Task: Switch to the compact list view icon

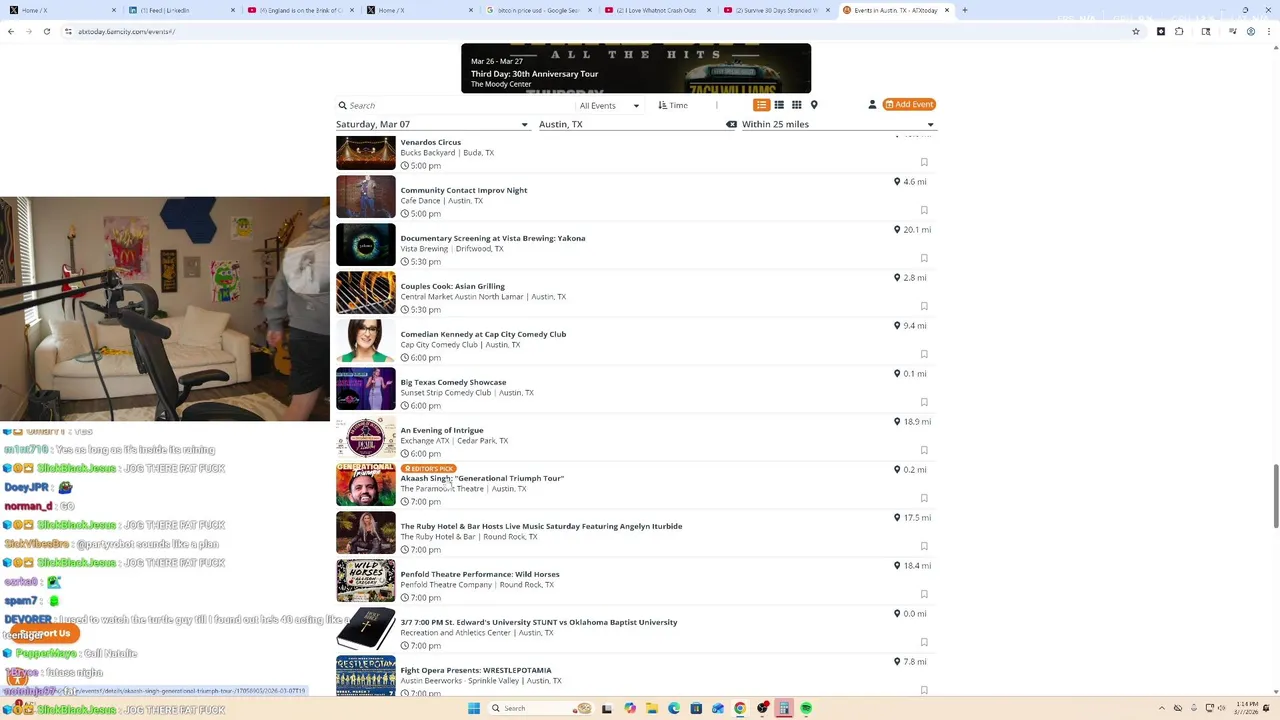Action: click(x=779, y=105)
